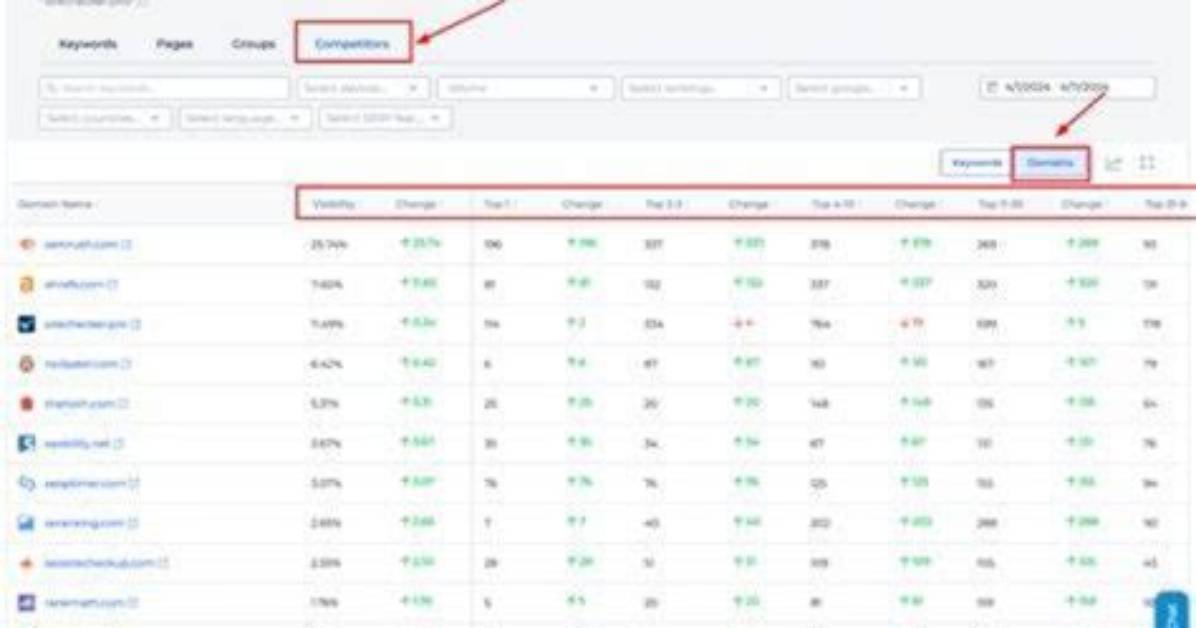This screenshot has height=628, width=1196.
Task: Open the Keywords tab
Action: pos(88,44)
